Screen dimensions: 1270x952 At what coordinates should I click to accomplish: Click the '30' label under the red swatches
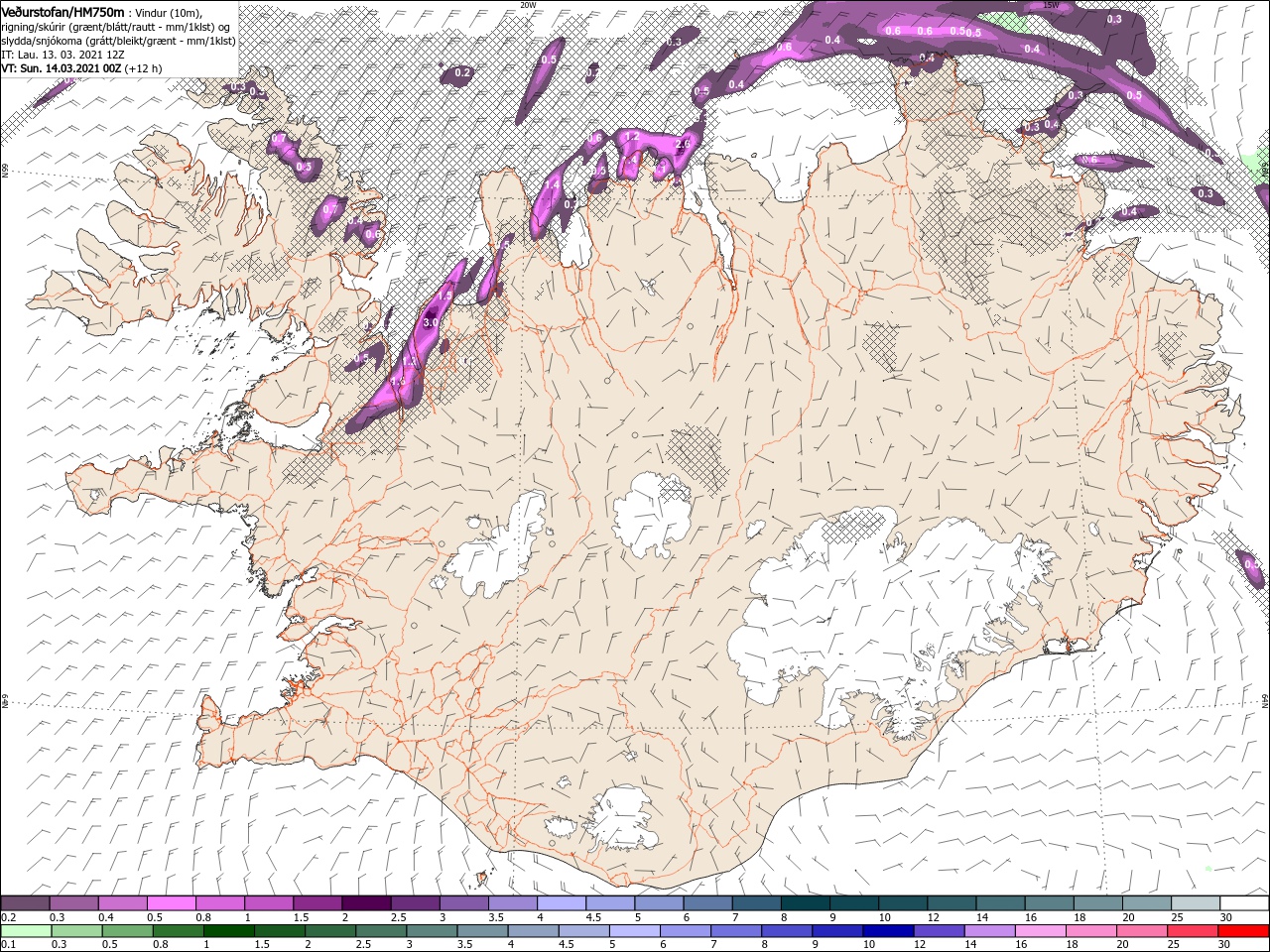1223,945
